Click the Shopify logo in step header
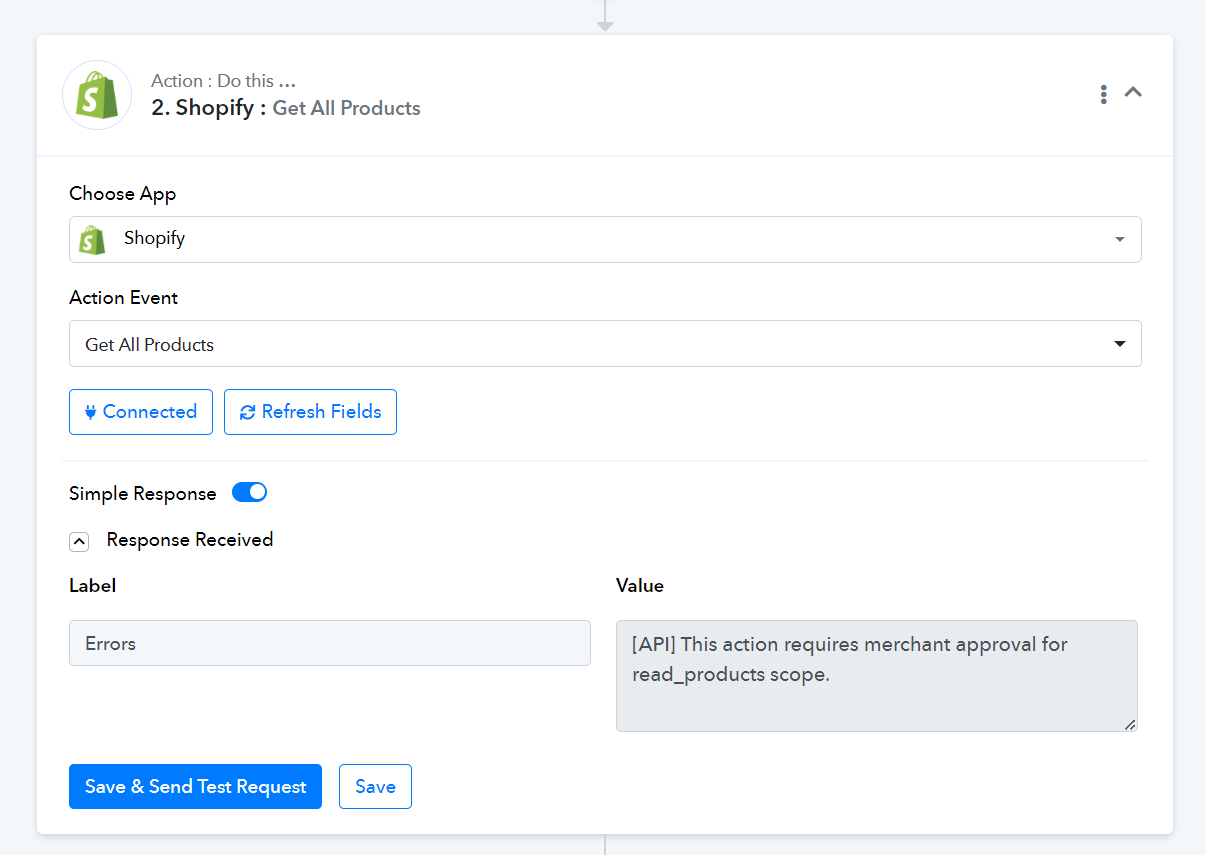The height and width of the screenshot is (855, 1206). pos(97,95)
